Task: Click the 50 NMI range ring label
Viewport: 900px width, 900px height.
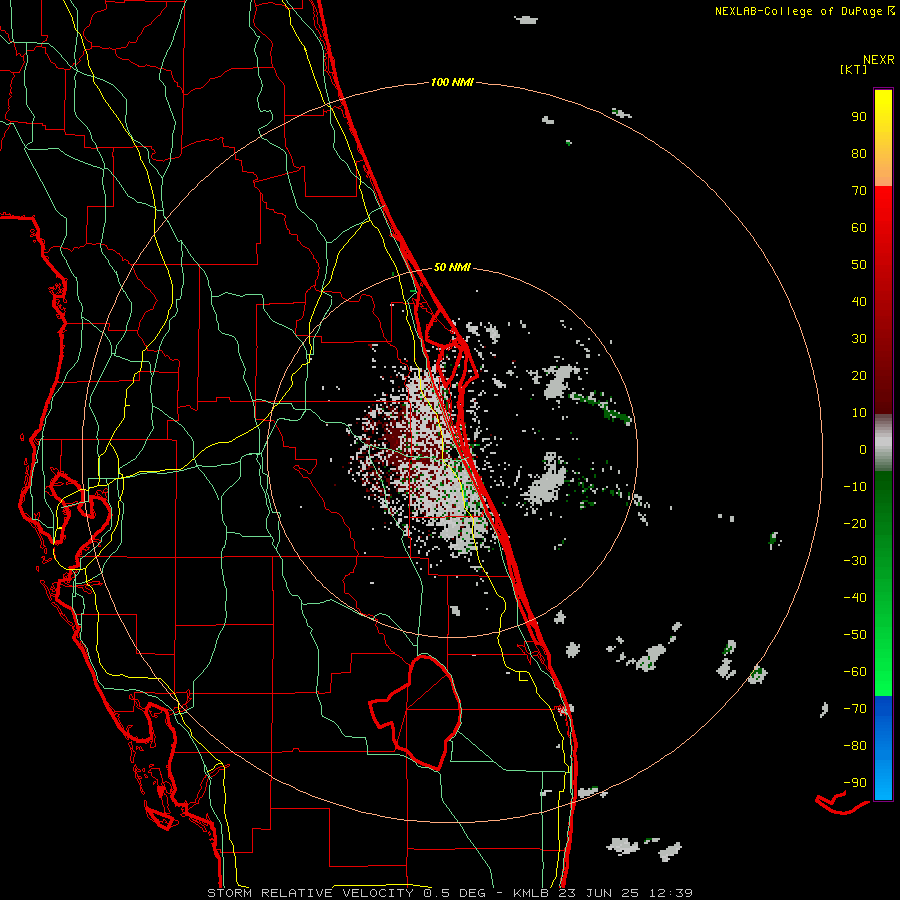Action: click(x=452, y=267)
